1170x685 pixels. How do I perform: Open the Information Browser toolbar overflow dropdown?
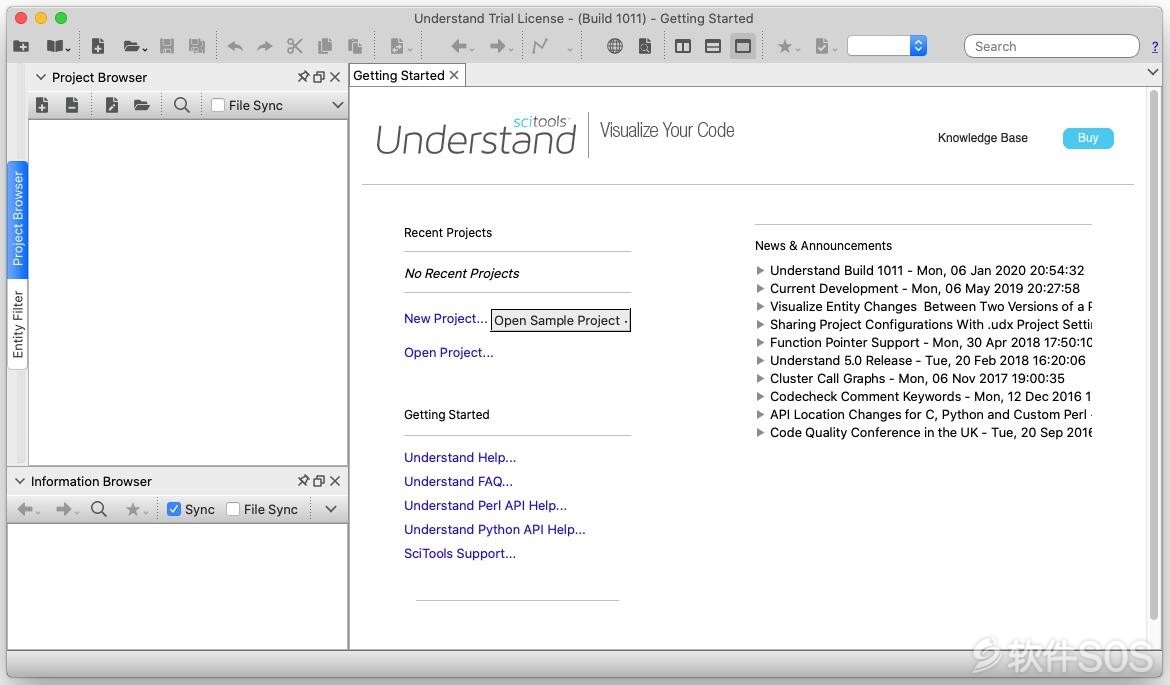[331, 509]
